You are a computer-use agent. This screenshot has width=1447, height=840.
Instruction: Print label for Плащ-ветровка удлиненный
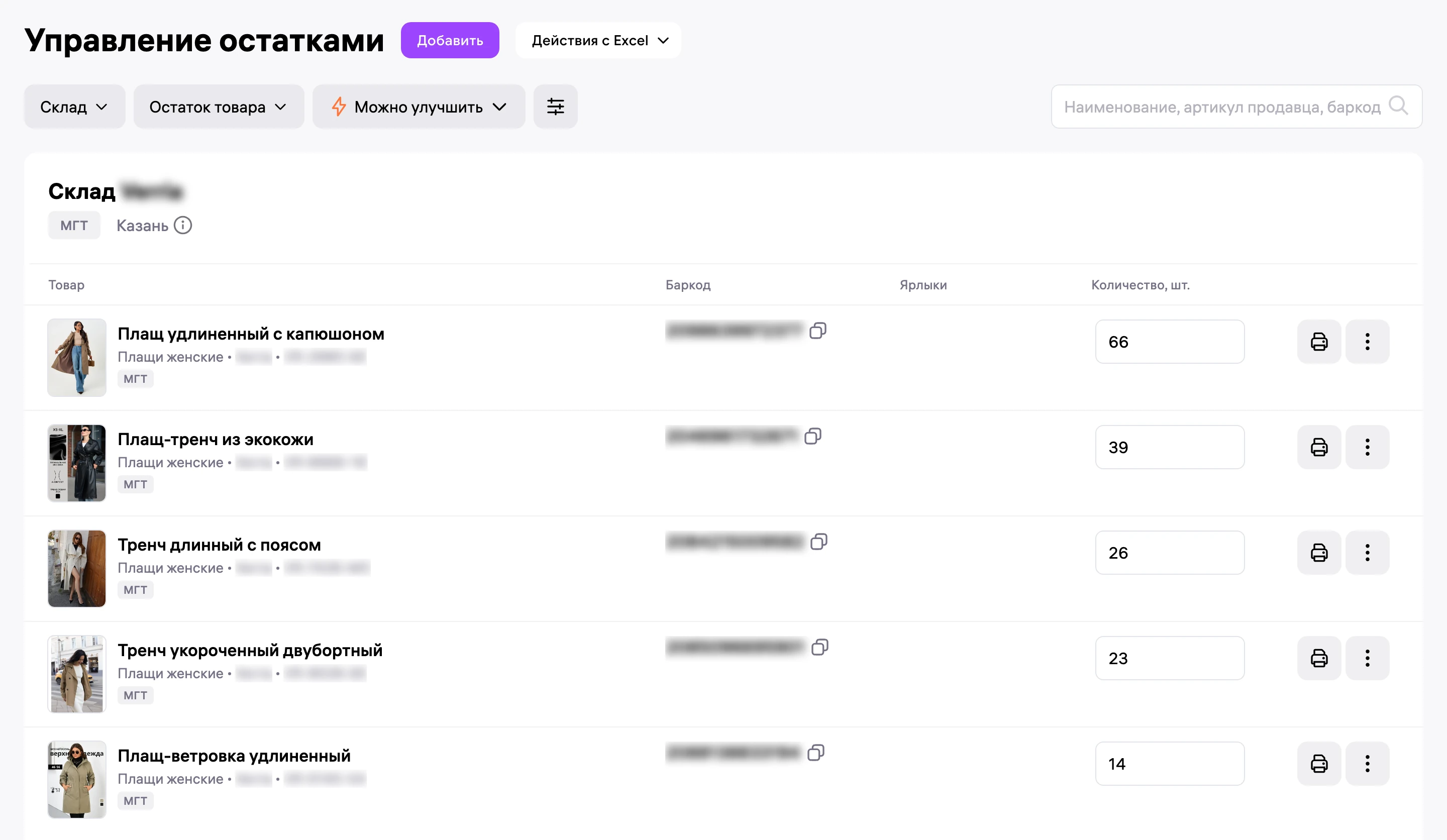[x=1319, y=764]
